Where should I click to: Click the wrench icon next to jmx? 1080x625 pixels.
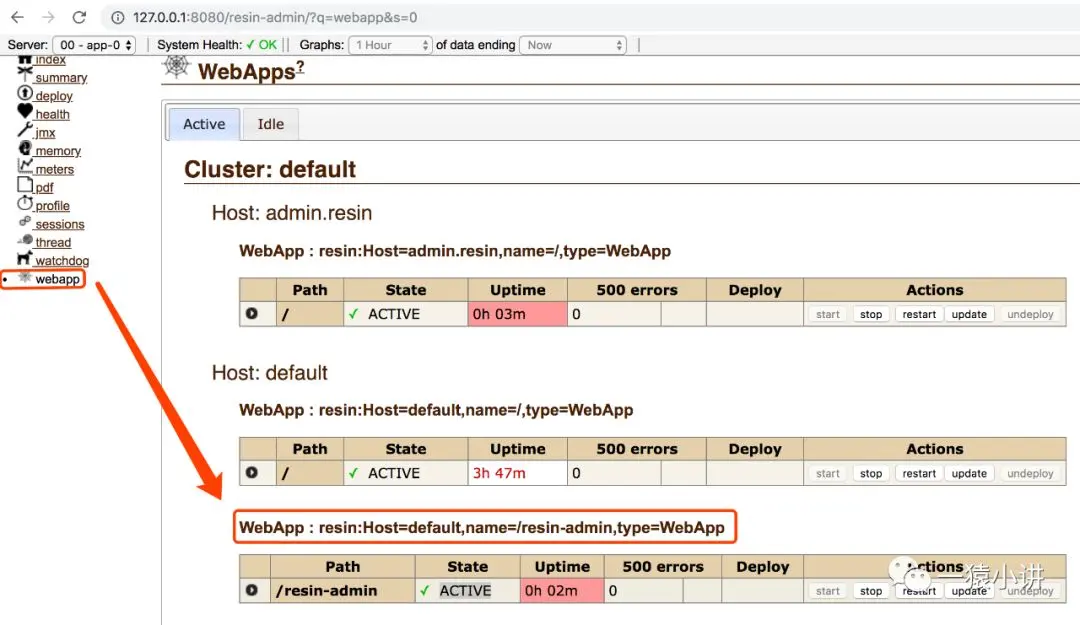pyautogui.click(x=25, y=130)
